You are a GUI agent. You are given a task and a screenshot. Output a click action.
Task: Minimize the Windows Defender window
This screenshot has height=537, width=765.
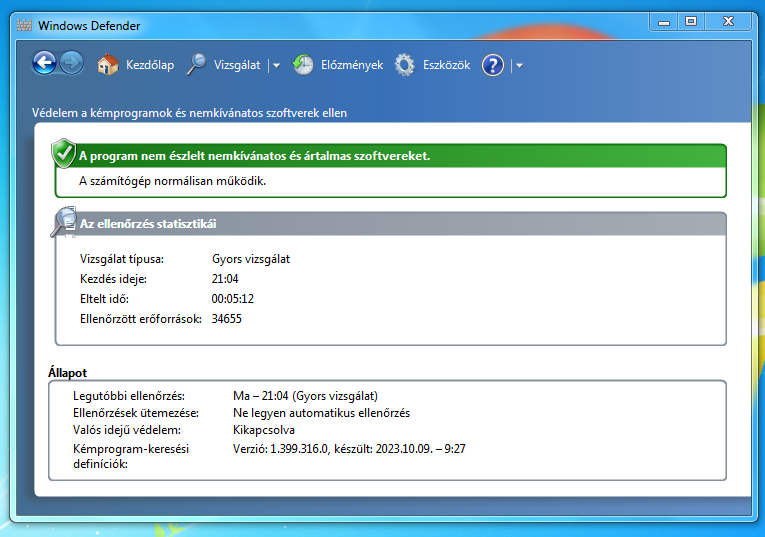664,22
